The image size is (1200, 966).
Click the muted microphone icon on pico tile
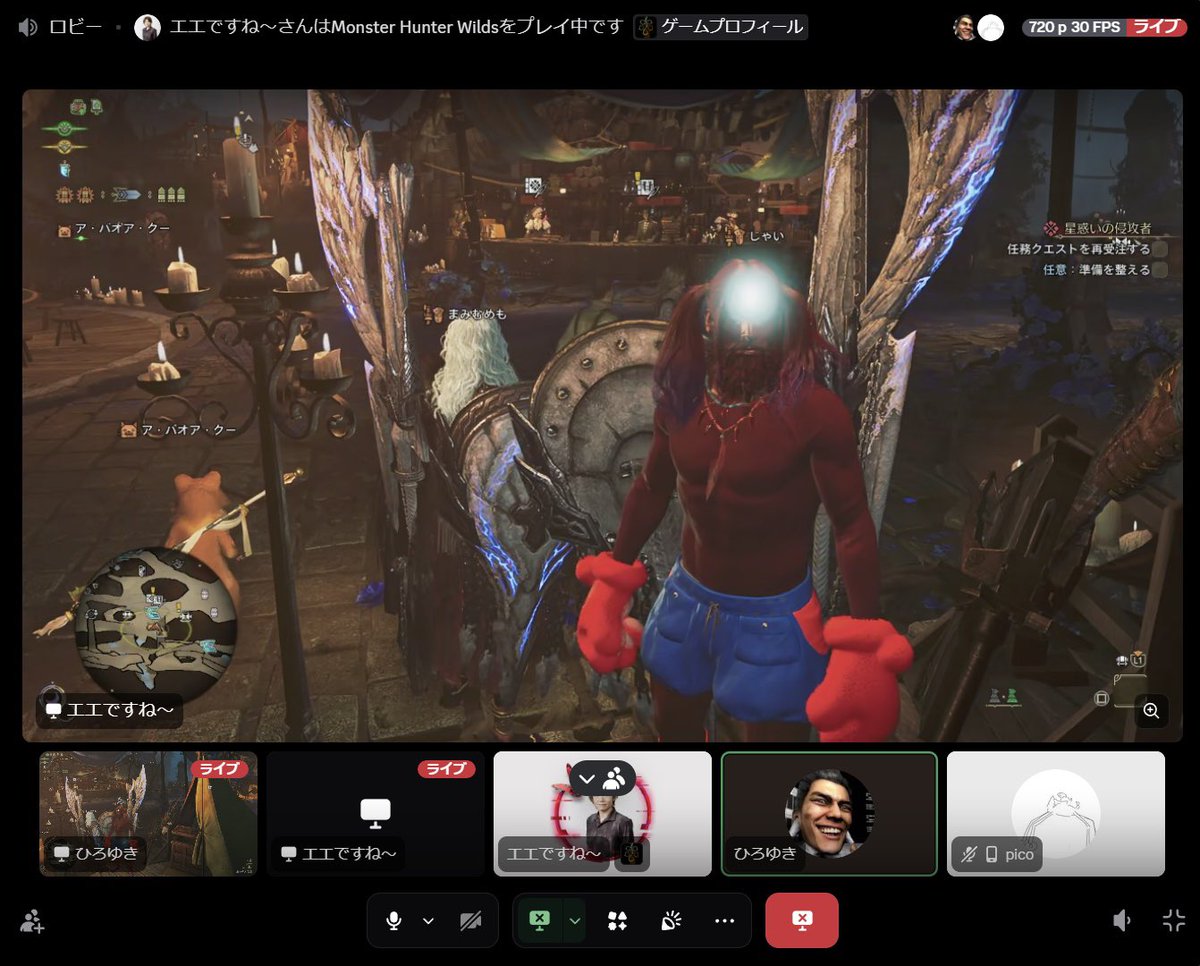[967, 855]
